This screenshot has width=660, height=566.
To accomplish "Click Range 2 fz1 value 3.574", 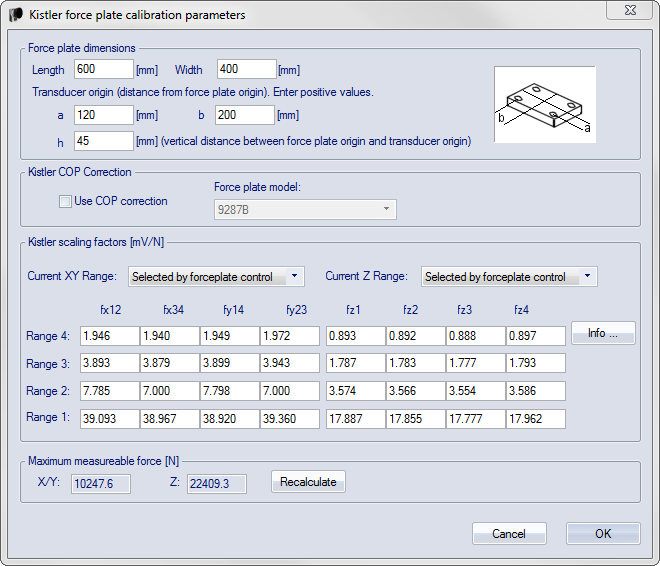I will pos(356,391).
